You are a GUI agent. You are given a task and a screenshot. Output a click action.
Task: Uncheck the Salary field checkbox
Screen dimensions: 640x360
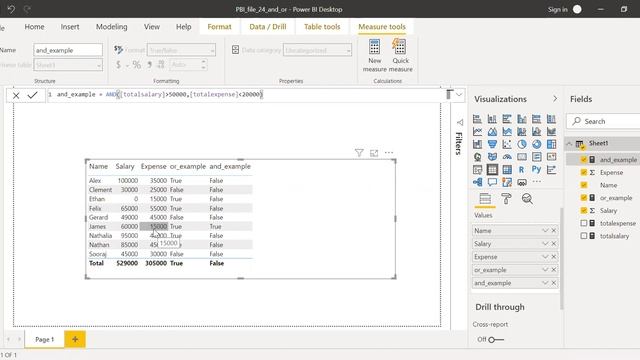[584, 210]
